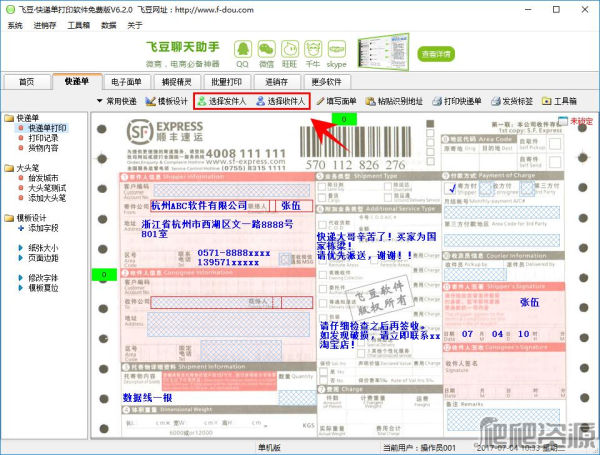The width and height of the screenshot is (600, 455).
Task: Click the 张伍 shipper signature text
Action: point(530,302)
